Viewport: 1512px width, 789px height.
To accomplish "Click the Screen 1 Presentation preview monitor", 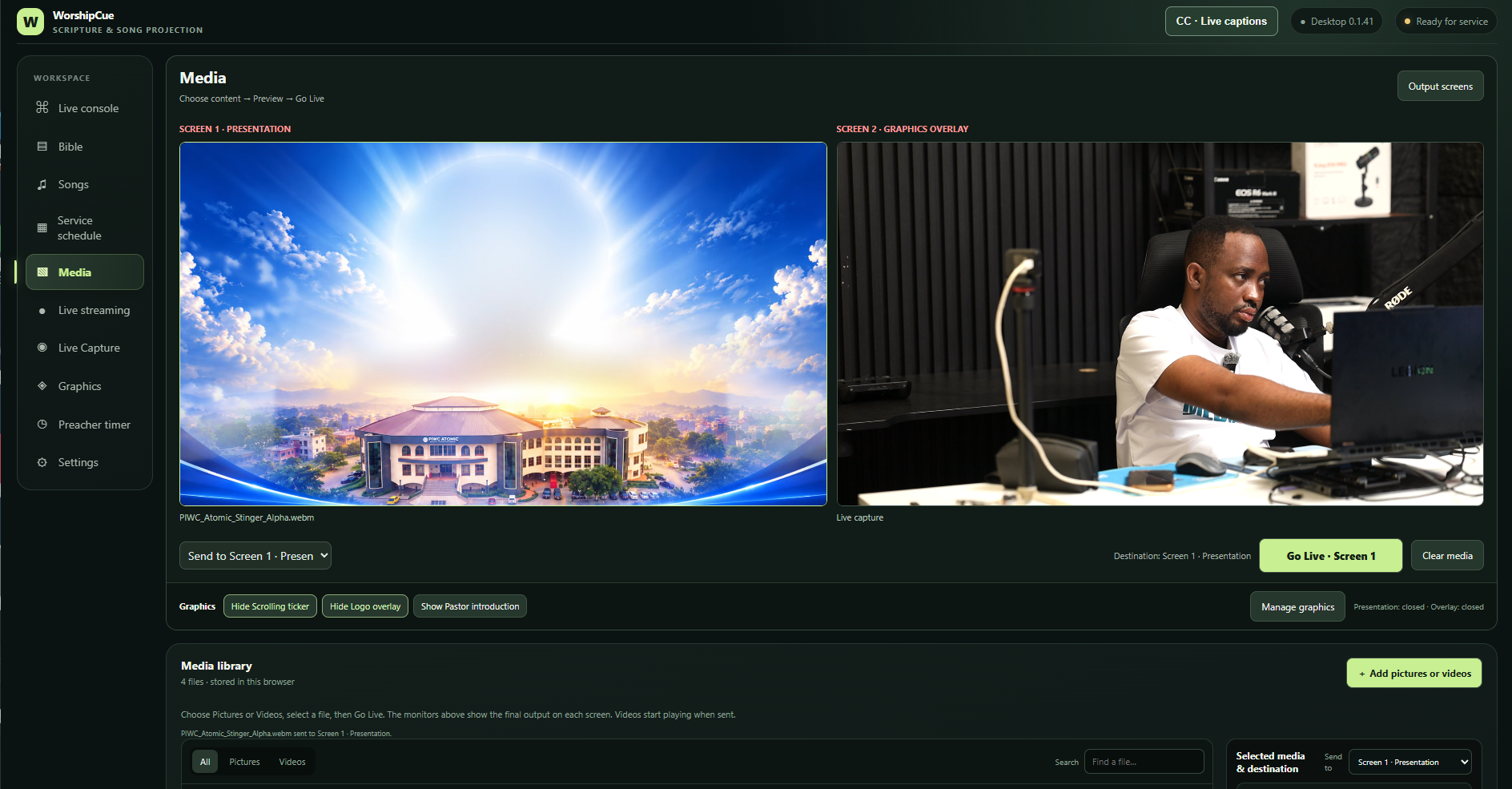I will (x=503, y=324).
